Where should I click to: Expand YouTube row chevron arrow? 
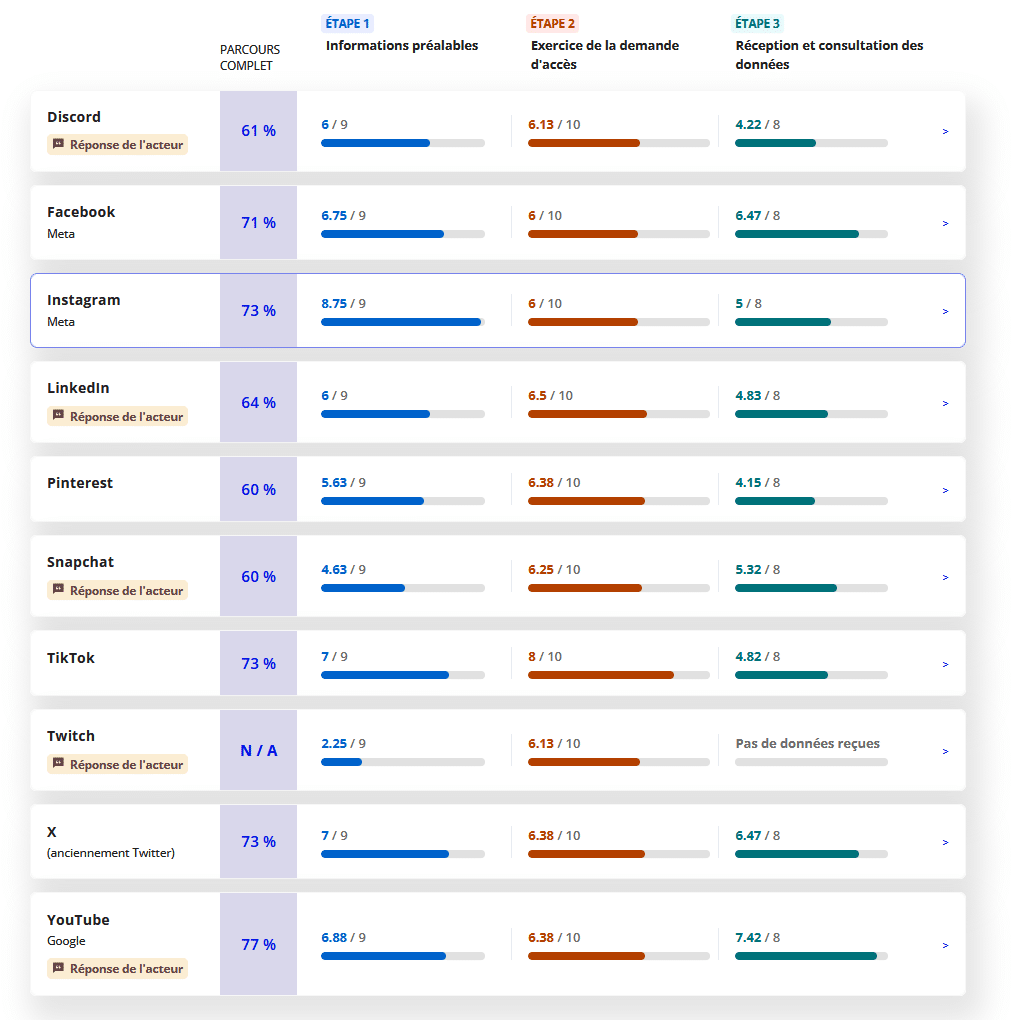[x=945, y=946]
